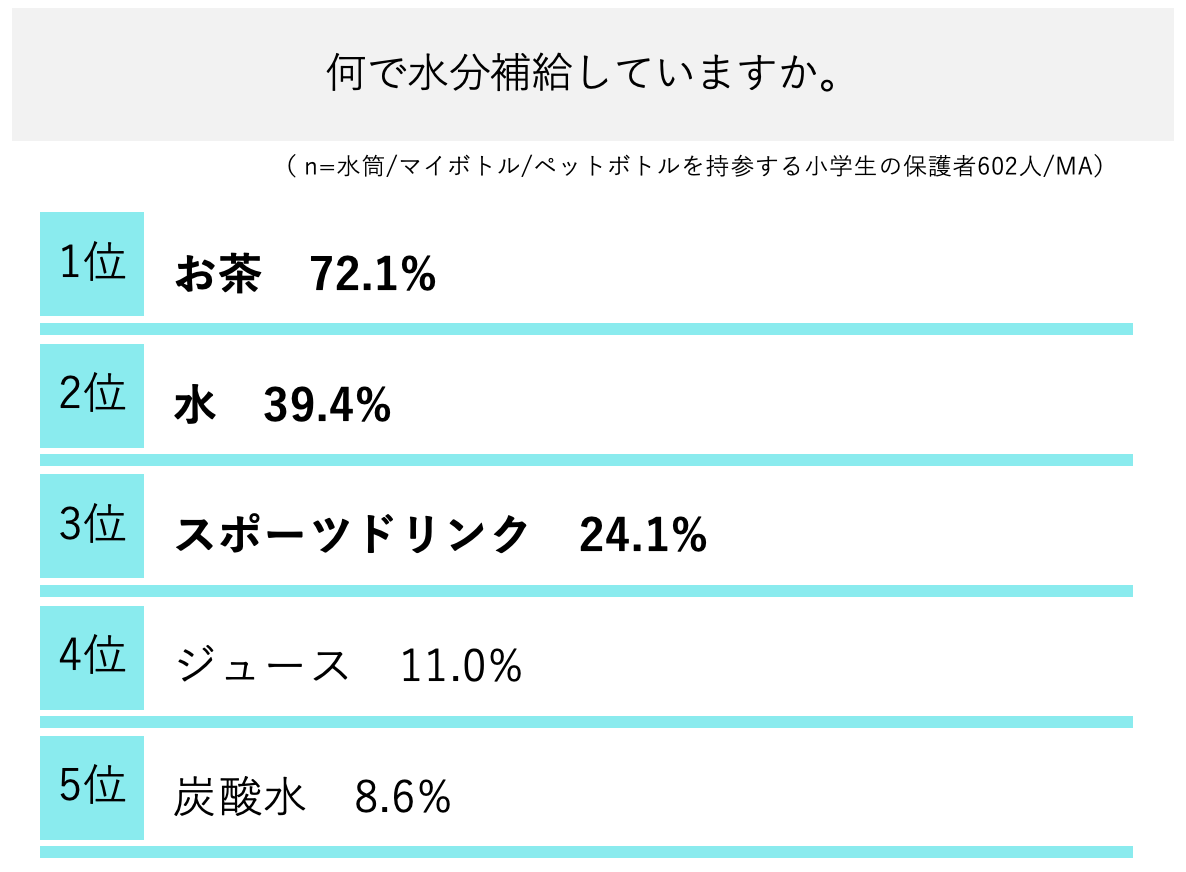Click the 11.0% value
1186x872 pixels.
click(461, 666)
